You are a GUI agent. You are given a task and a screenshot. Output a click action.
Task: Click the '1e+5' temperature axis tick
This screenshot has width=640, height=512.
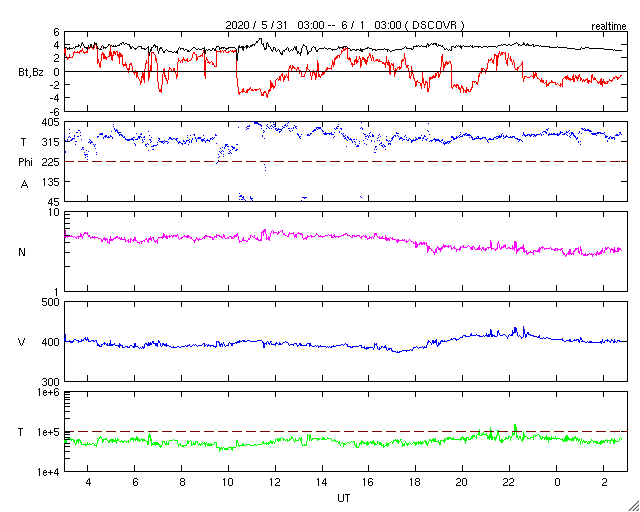point(49,432)
